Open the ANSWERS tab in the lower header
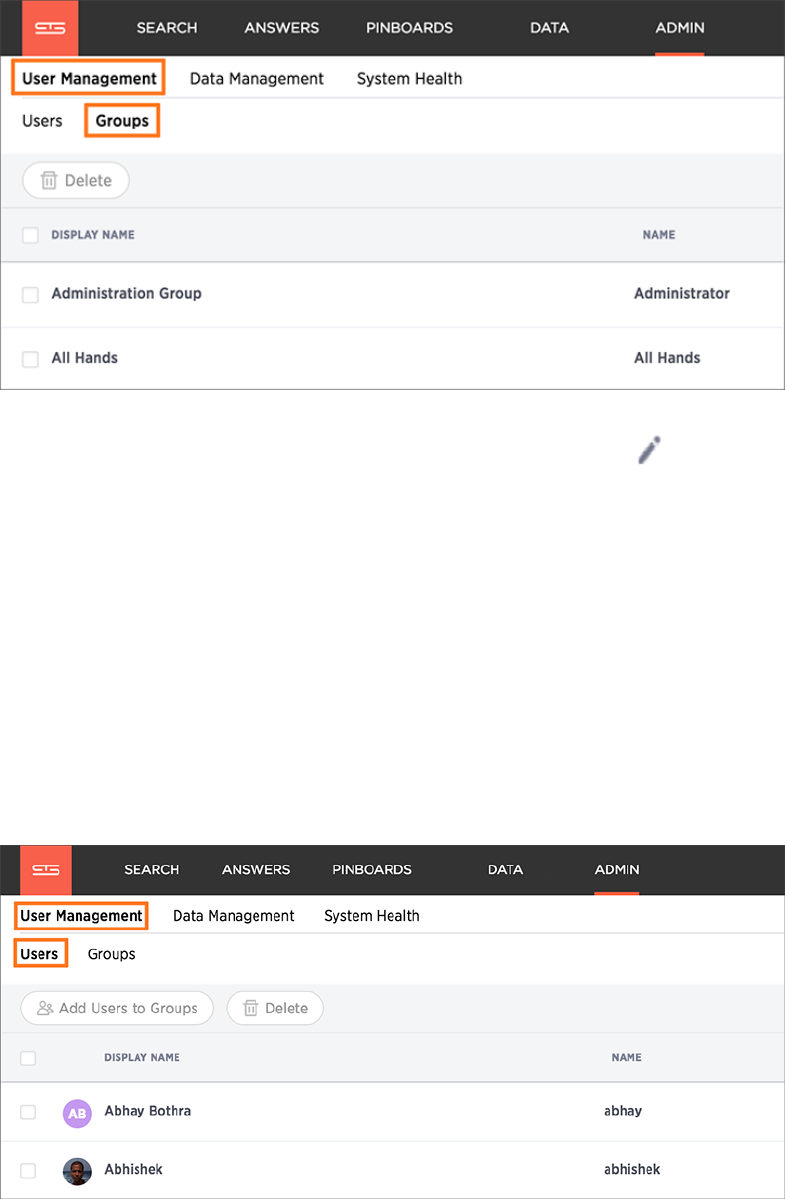Image resolution: width=785 pixels, height=1199 pixels. coord(256,870)
